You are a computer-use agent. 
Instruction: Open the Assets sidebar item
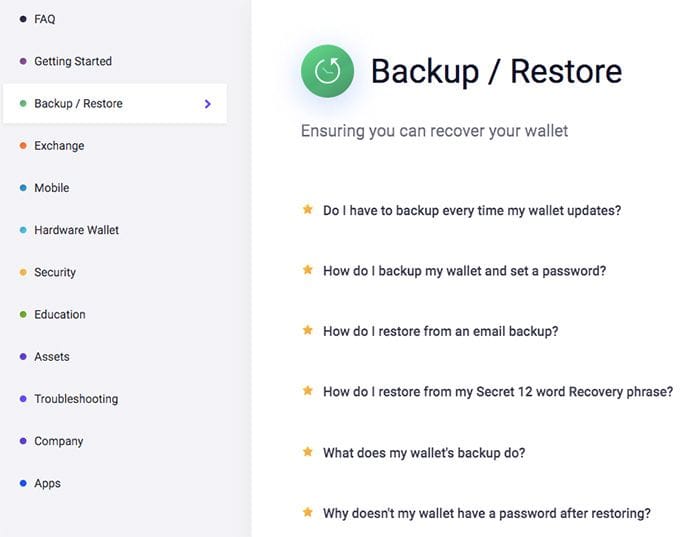pyautogui.click(x=52, y=357)
